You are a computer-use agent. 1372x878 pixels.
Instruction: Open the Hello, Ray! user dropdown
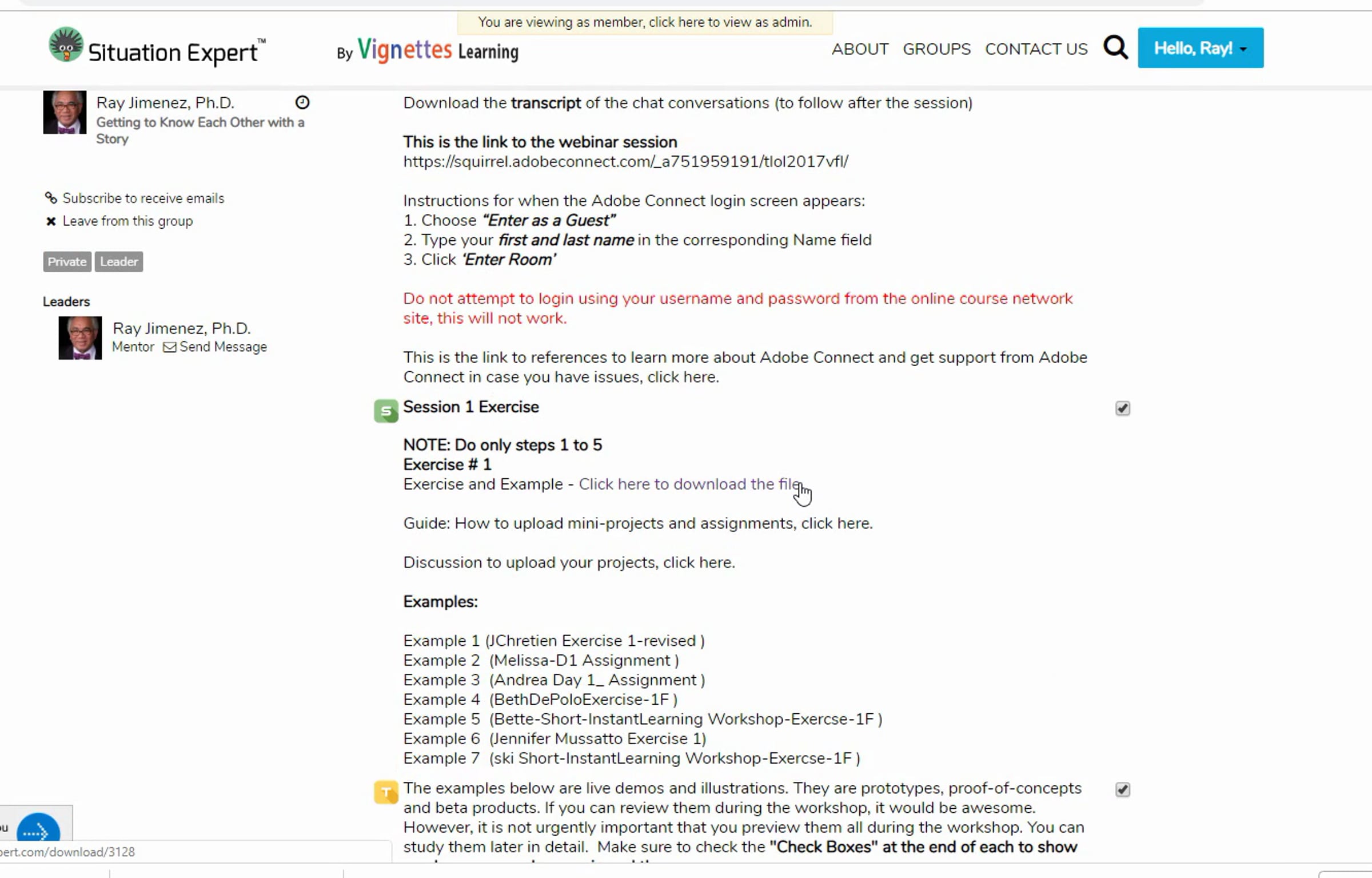[x=1200, y=48]
